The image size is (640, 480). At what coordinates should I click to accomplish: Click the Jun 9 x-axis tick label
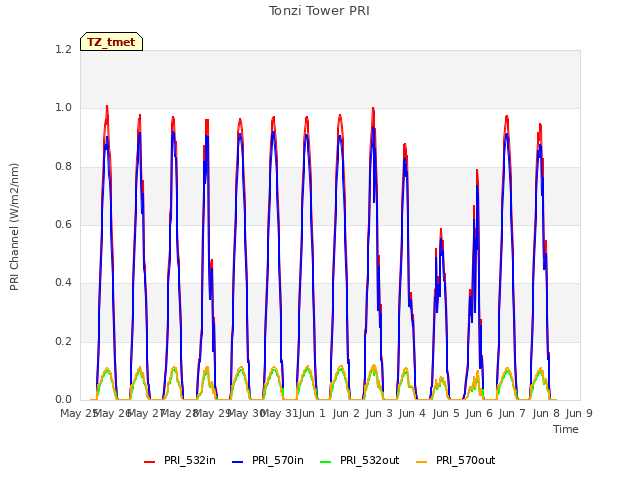click(579, 413)
